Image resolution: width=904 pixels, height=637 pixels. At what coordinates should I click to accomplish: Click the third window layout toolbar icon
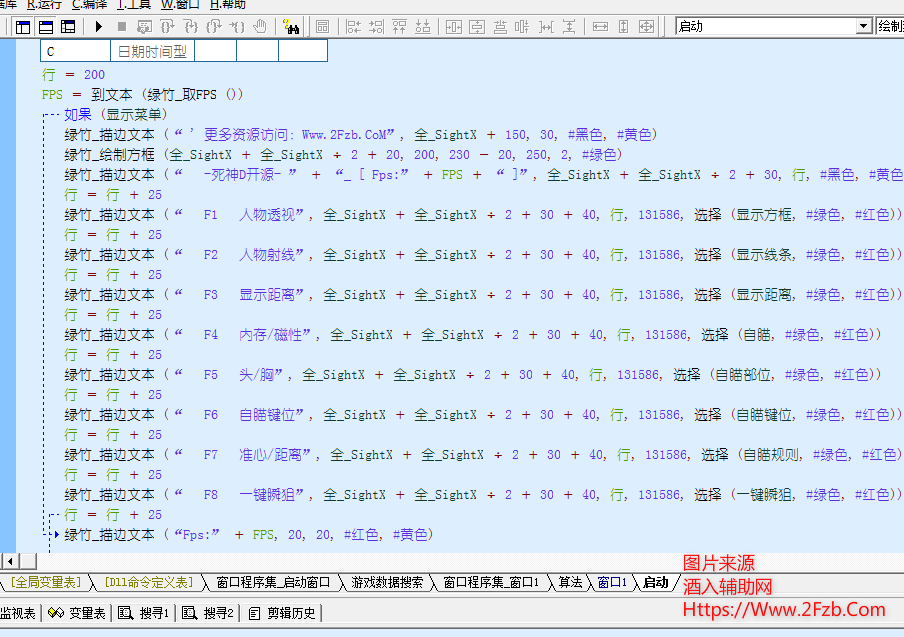click(67, 26)
